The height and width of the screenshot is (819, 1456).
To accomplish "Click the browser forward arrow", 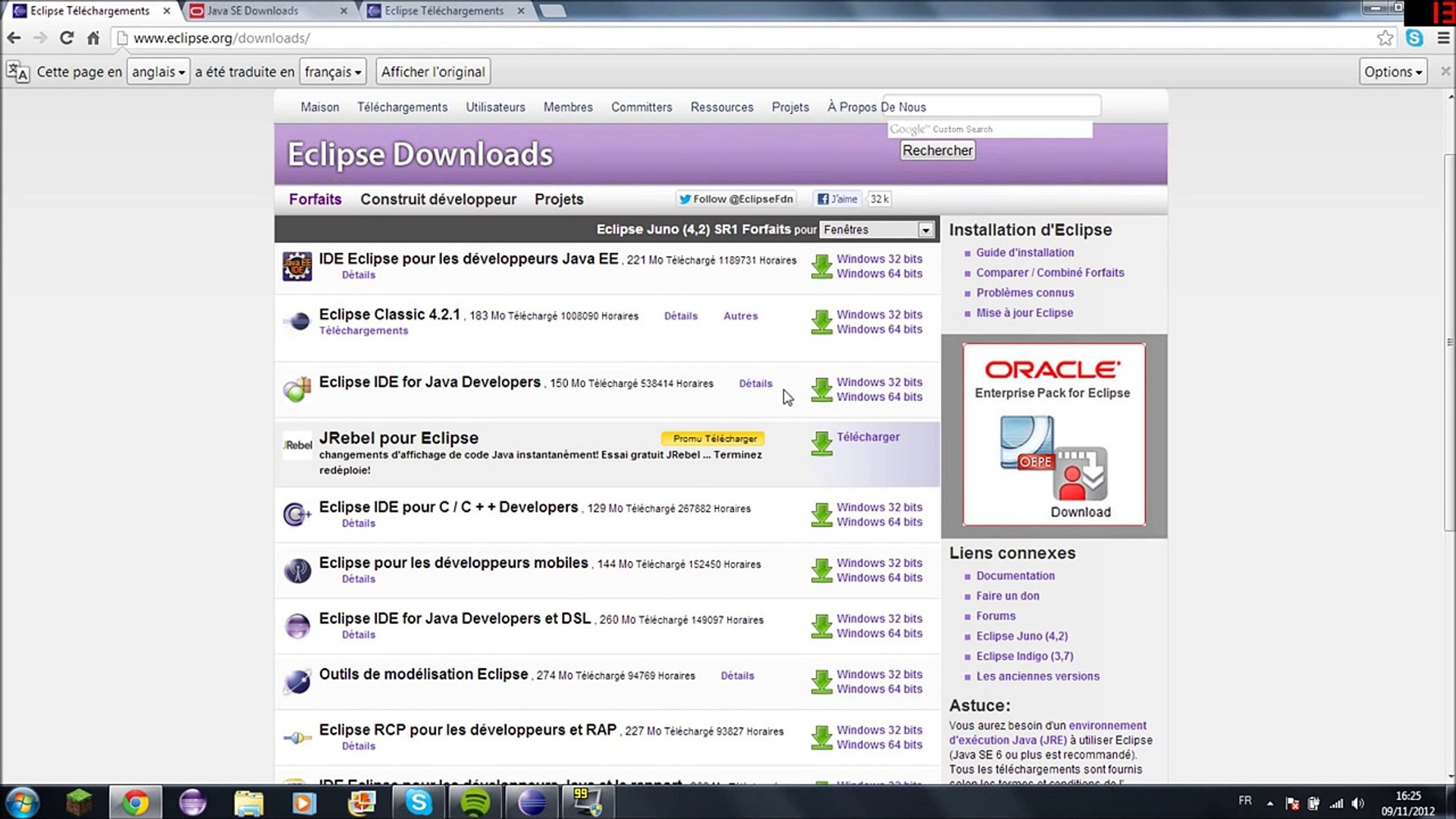I will click(x=40, y=38).
